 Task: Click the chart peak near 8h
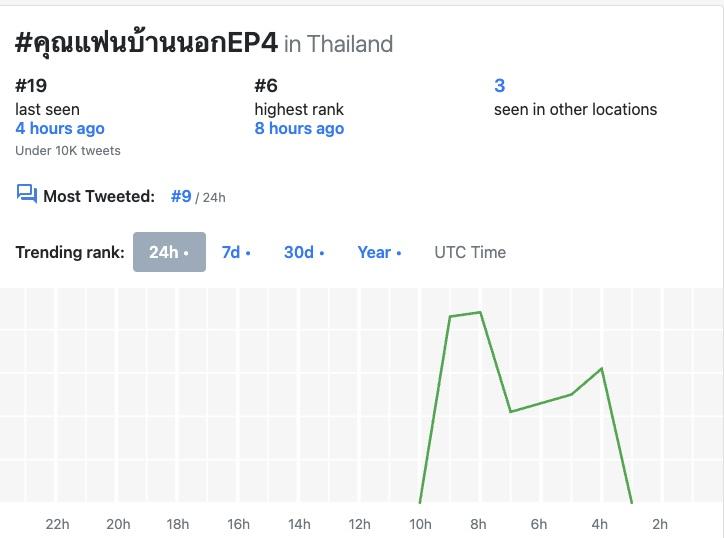pos(481,312)
